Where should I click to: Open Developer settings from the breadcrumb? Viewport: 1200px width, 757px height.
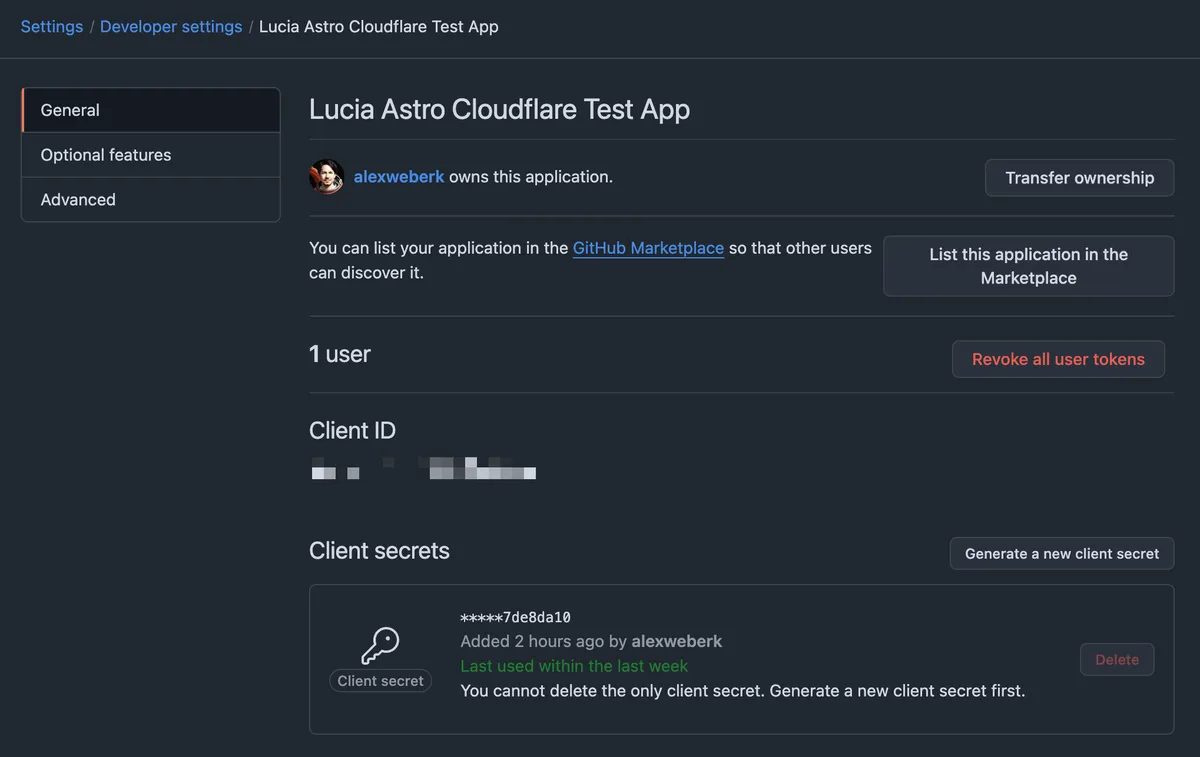pos(170,26)
